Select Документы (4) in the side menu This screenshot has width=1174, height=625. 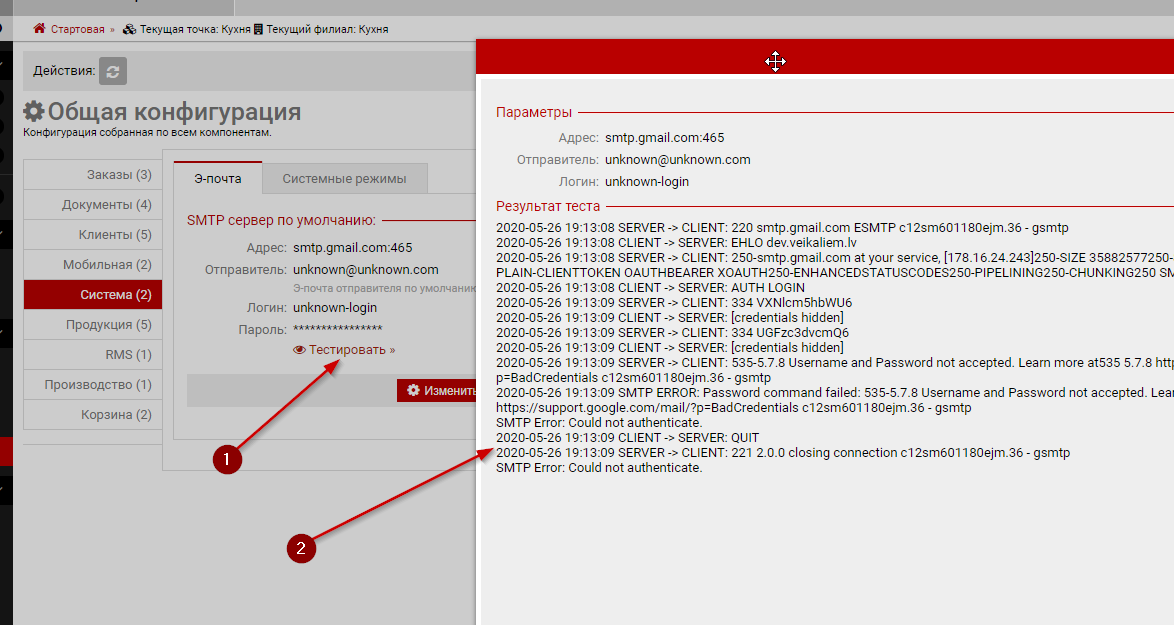[106, 205]
